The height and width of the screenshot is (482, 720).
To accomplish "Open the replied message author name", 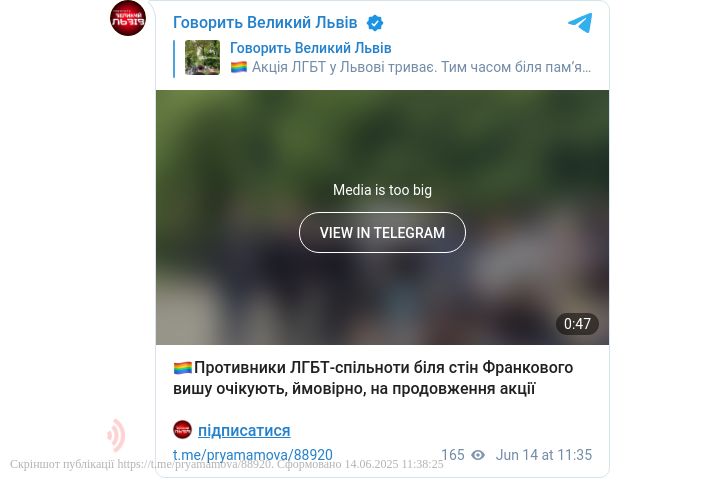I will [x=310, y=48].
